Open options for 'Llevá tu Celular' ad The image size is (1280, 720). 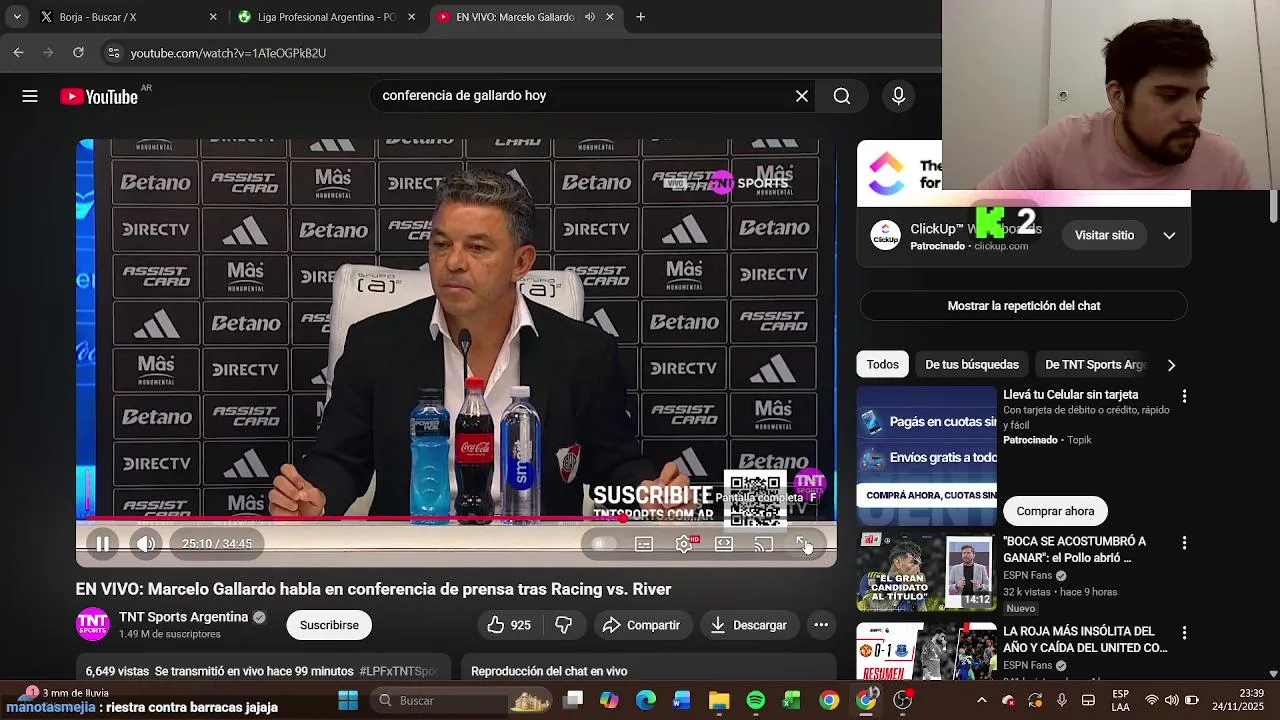point(1184,397)
